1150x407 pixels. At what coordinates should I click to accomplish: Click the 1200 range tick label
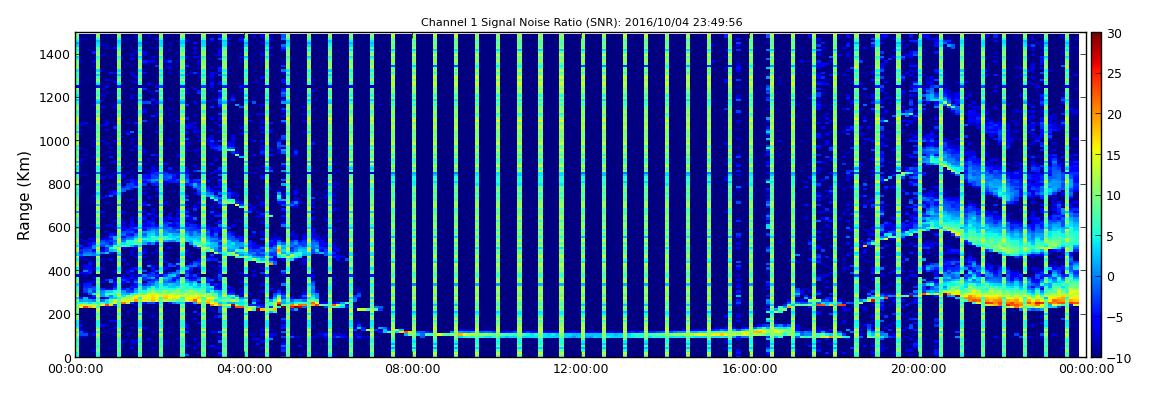coord(56,98)
